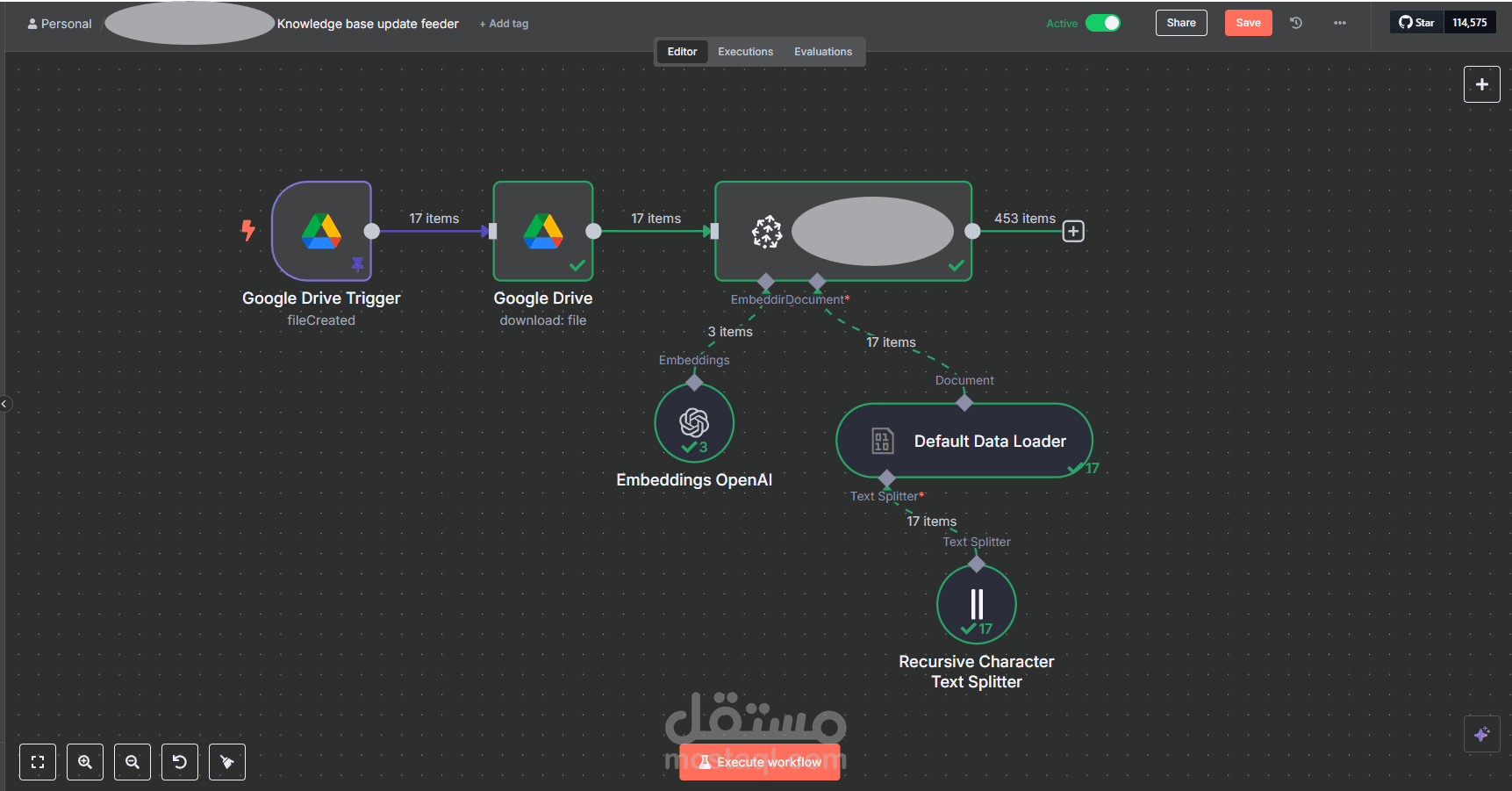Switch to the Executions tab
Image resolution: width=1512 pixels, height=791 pixels.
click(x=745, y=52)
